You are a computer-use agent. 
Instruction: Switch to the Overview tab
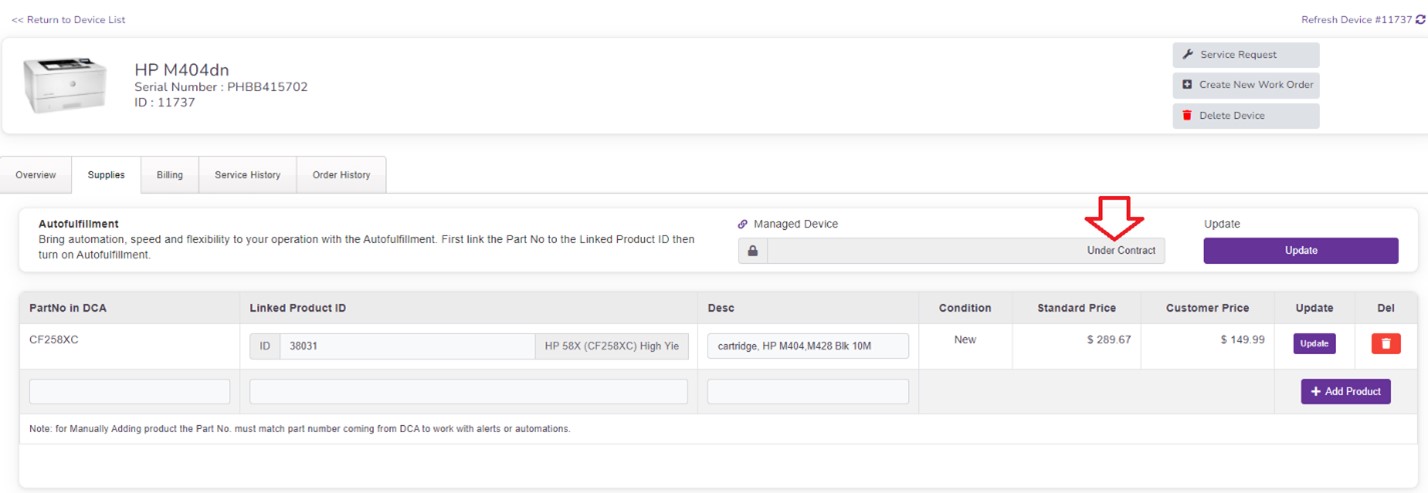tap(36, 175)
